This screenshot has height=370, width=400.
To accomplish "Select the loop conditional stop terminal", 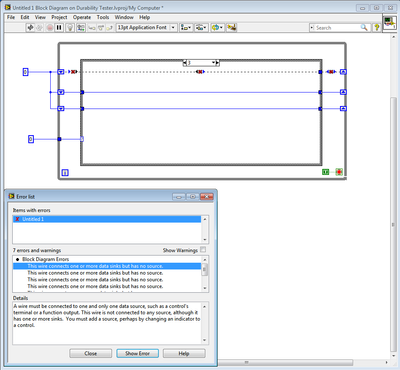I will [339, 172].
